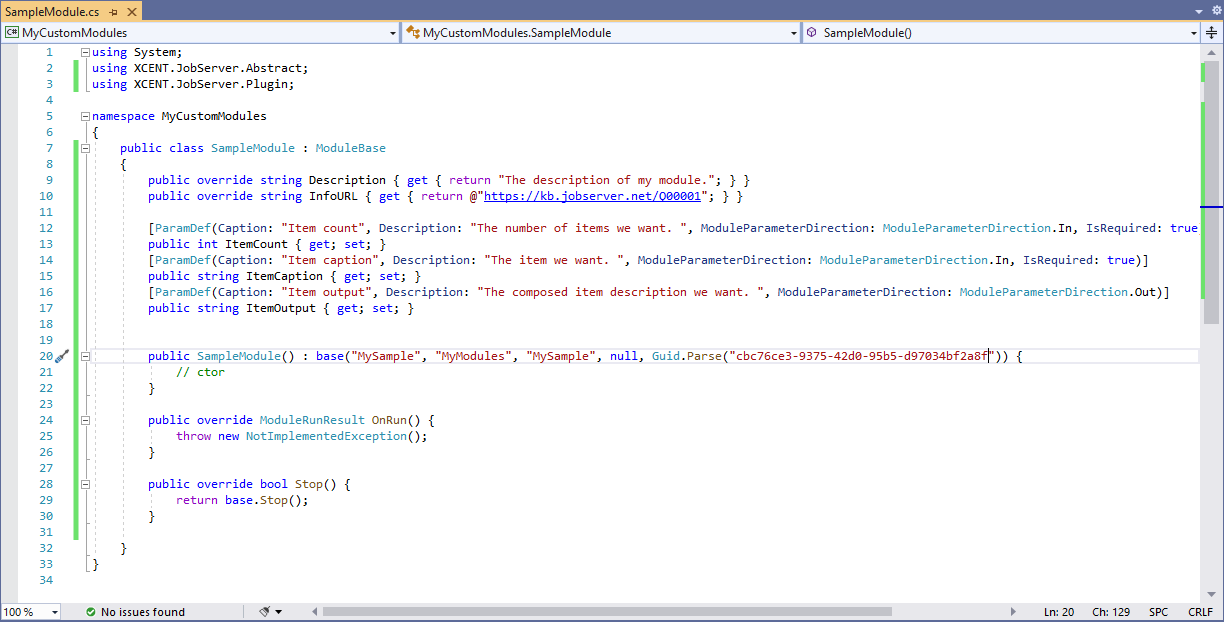Click the Ln: 20 line indicator

click(x=1059, y=612)
